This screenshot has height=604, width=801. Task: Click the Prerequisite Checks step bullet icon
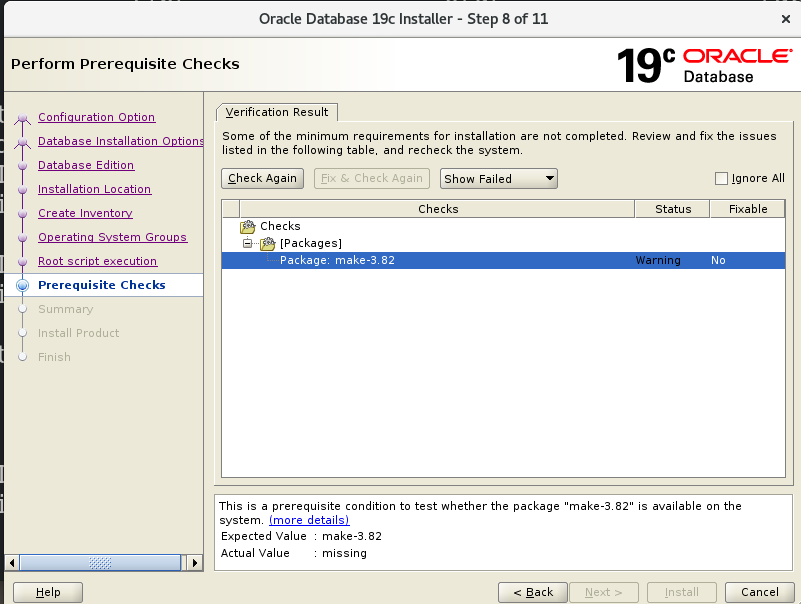click(x=22, y=285)
